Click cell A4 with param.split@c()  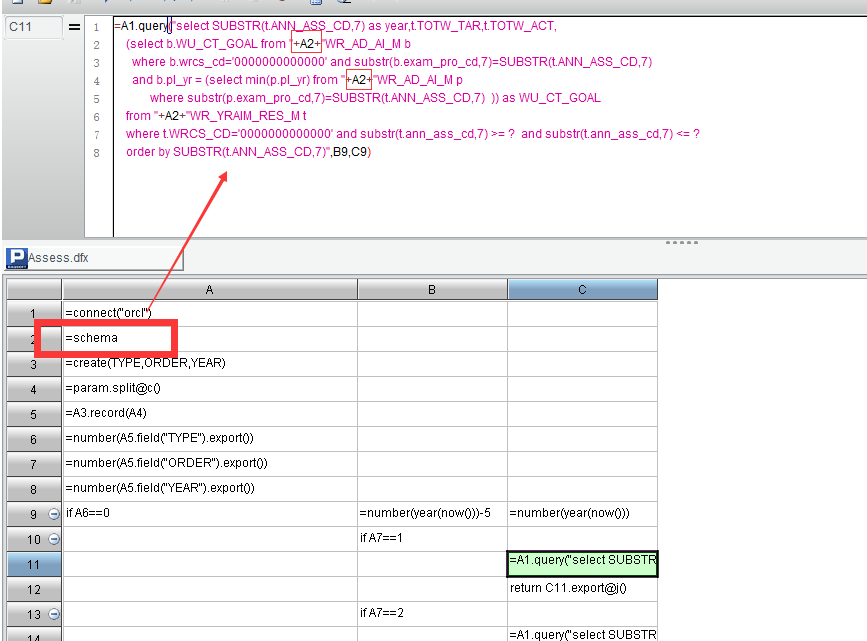(209, 388)
